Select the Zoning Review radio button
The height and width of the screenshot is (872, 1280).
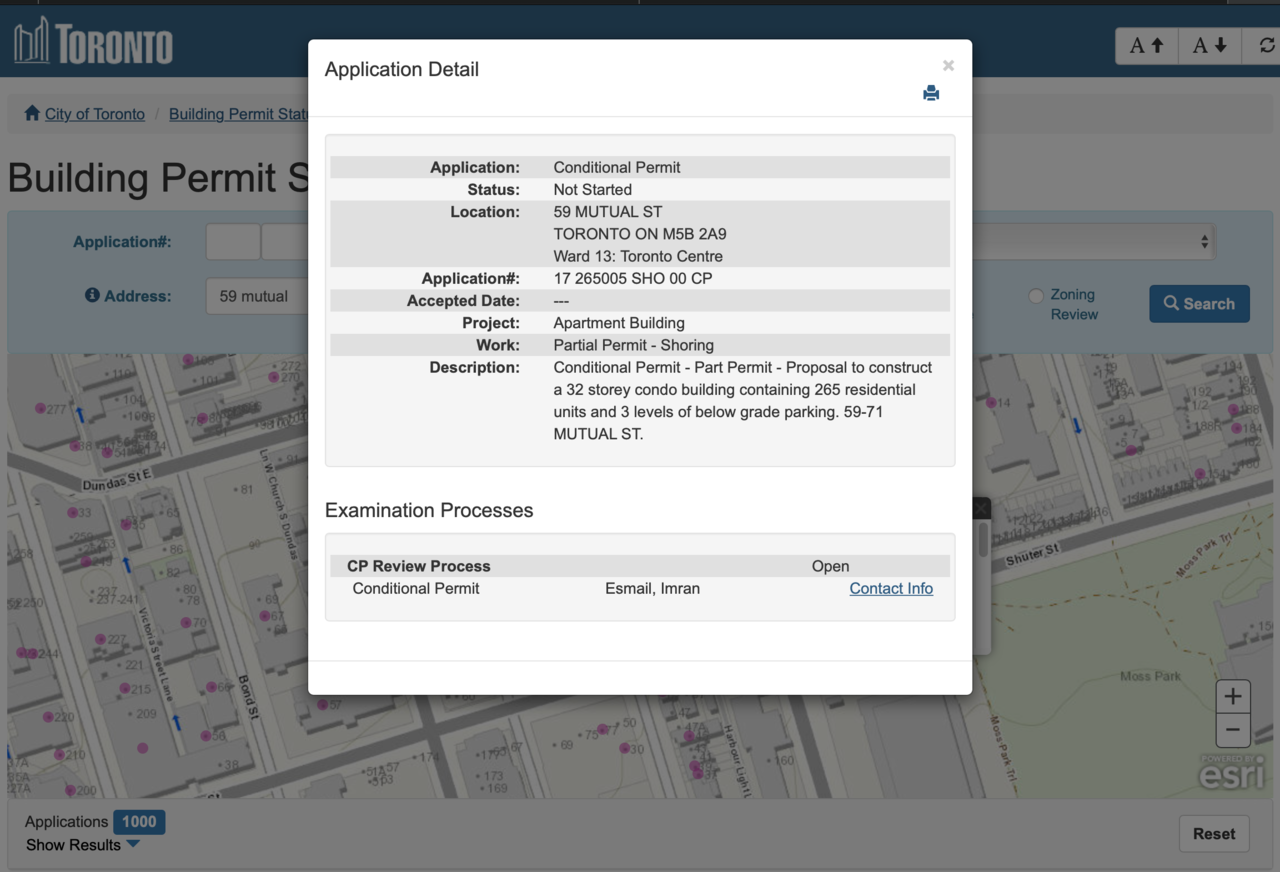click(1036, 295)
